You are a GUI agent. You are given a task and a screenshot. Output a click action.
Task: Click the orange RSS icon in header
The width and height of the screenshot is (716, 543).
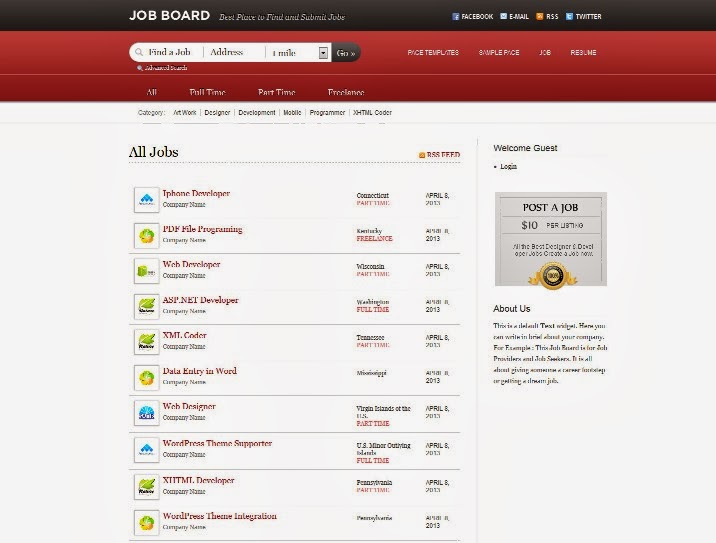click(539, 16)
